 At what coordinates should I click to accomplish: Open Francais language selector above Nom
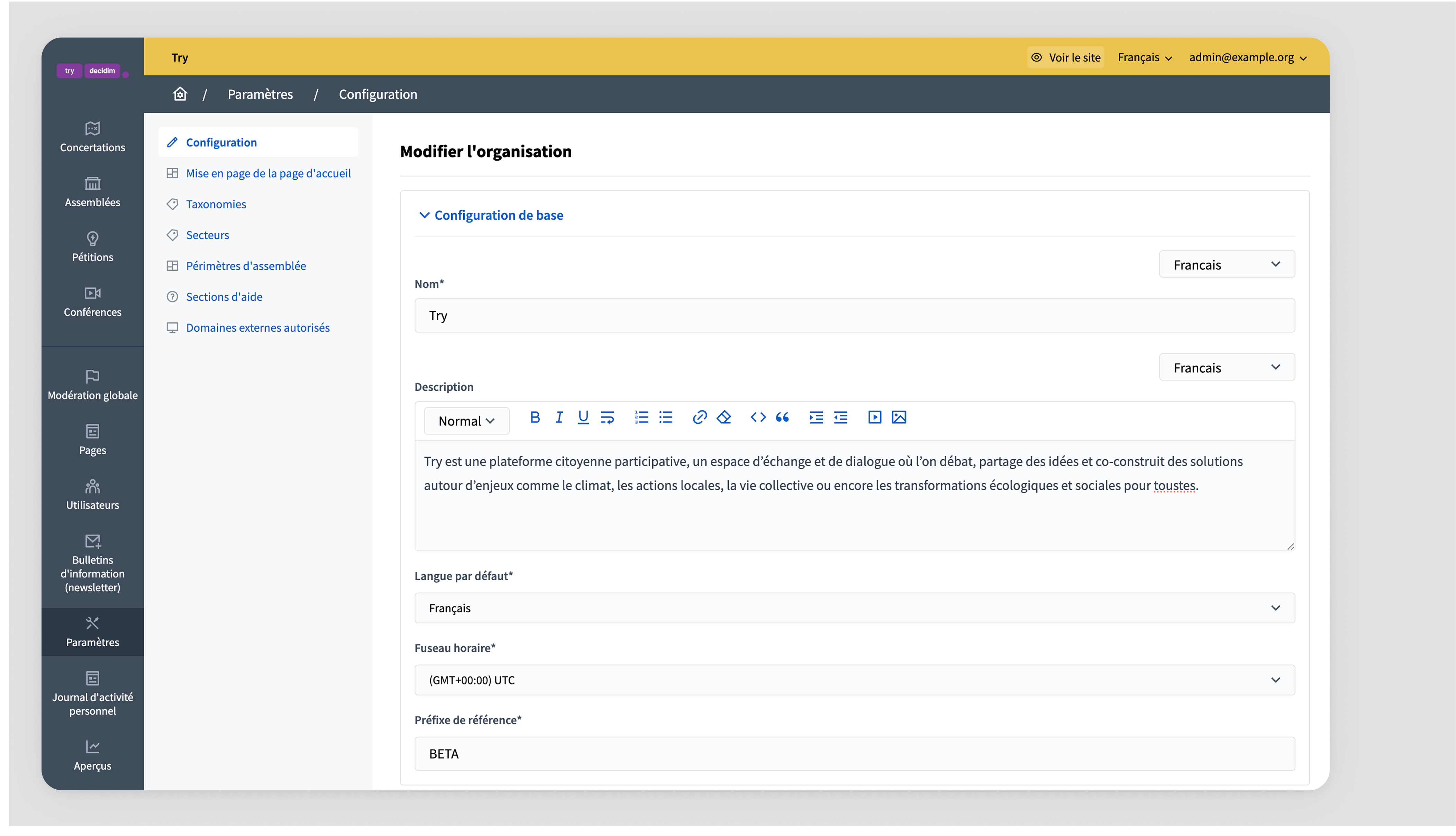(1227, 264)
